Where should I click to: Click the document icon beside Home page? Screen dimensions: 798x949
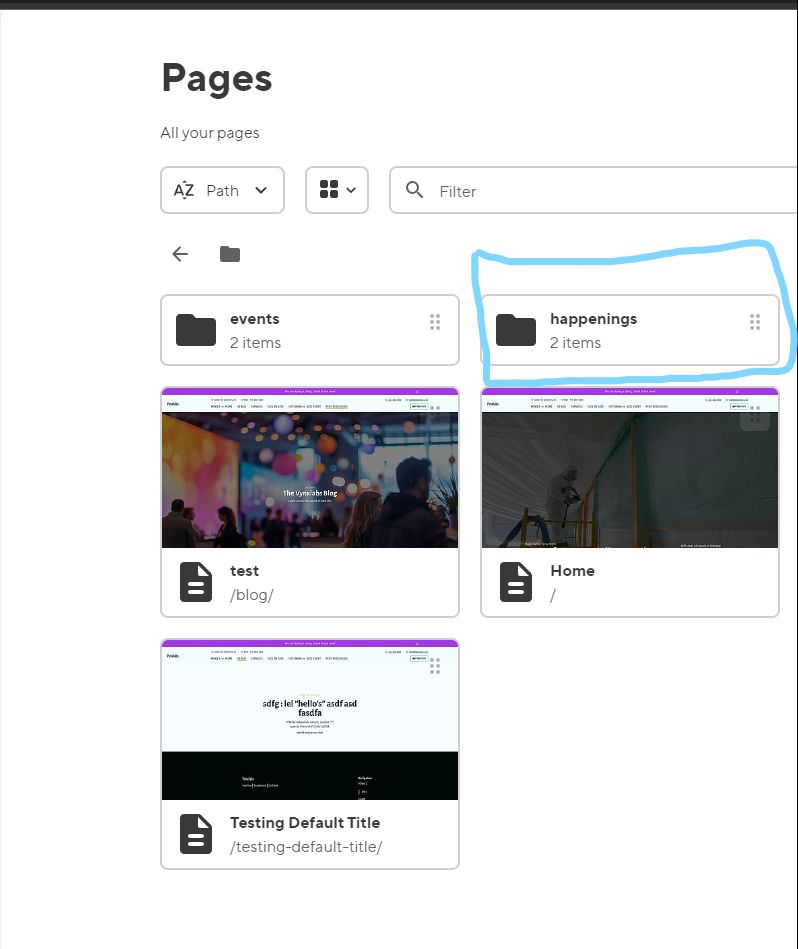(516, 582)
